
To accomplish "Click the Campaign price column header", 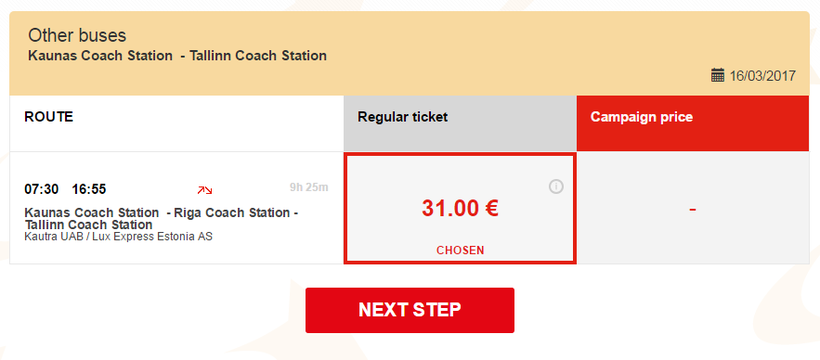I will 693,123.
